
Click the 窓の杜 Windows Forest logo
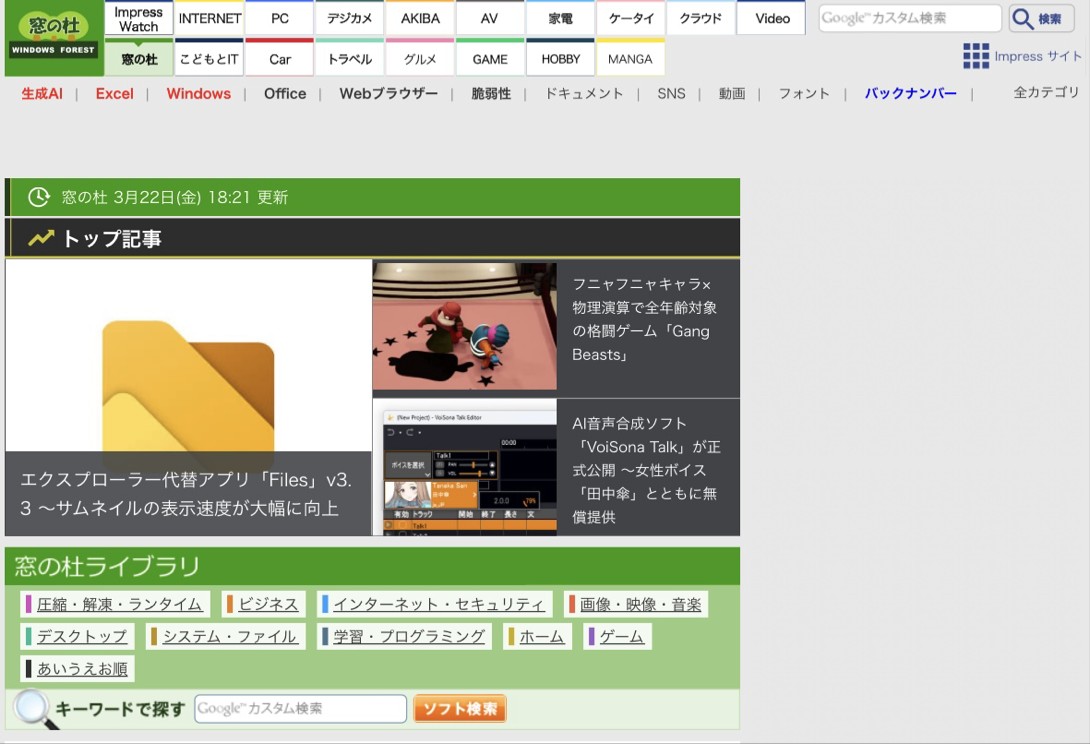(x=54, y=37)
